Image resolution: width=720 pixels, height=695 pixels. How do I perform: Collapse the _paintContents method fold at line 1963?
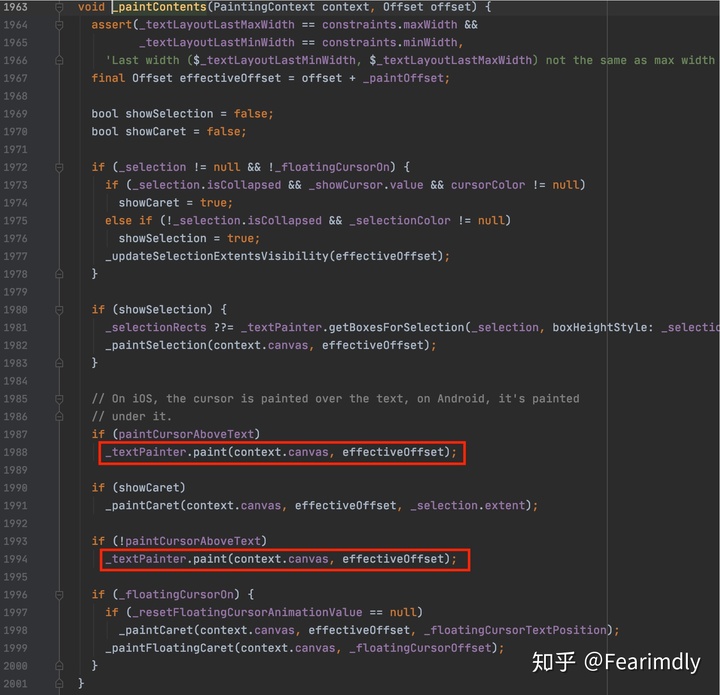(59, 7)
